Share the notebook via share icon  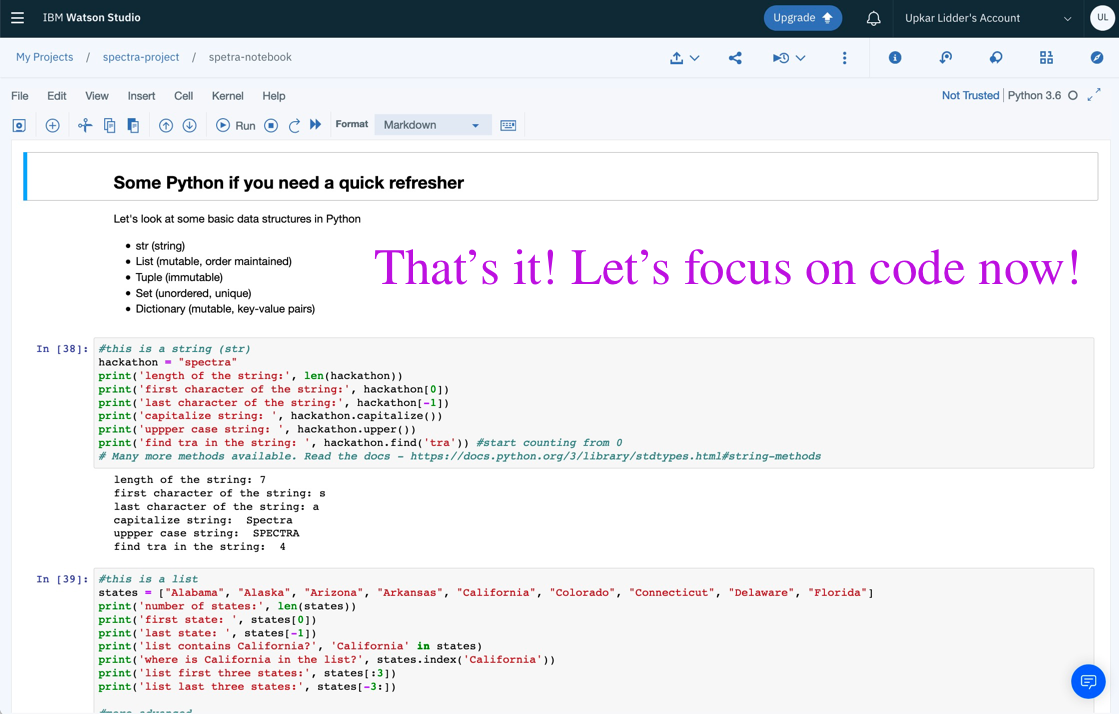735,58
